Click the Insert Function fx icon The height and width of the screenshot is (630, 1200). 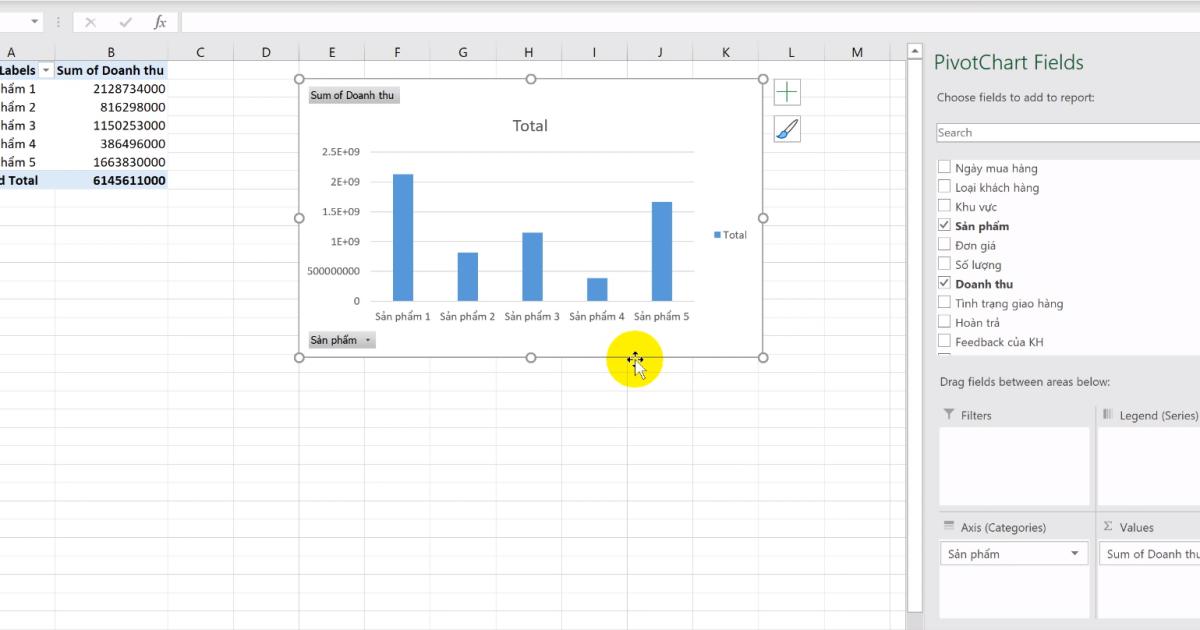[160, 21]
